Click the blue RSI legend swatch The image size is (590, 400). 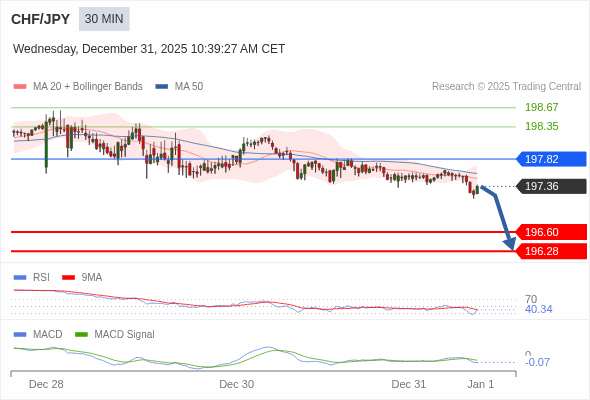pyautogui.click(x=20, y=278)
